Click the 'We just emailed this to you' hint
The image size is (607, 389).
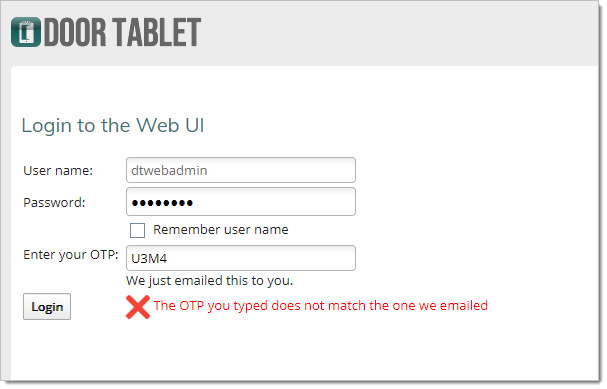[209, 281]
